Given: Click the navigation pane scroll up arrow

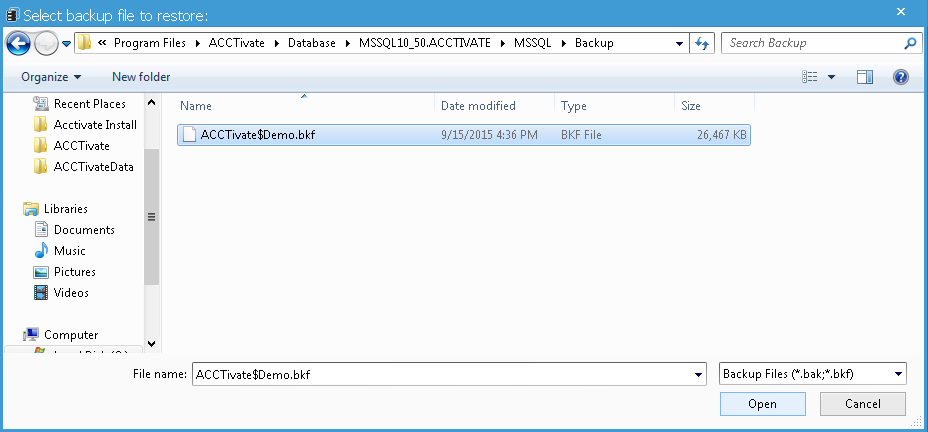Looking at the screenshot, I should (x=152, y=103).
